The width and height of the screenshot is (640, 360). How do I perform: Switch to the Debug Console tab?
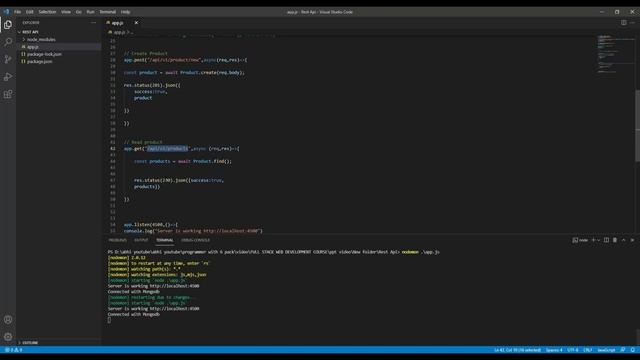tap(195, 240)
